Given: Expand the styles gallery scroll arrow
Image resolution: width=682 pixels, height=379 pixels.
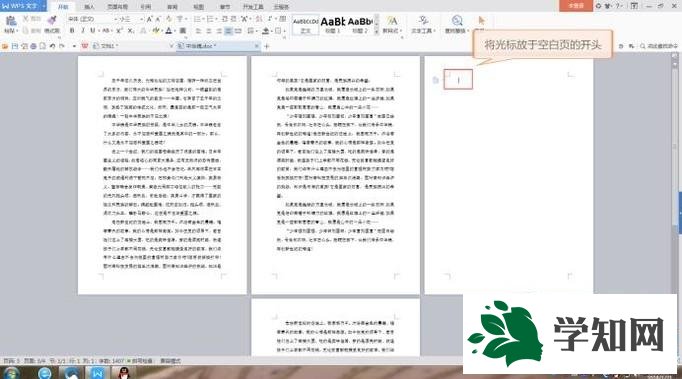Looking at the screenshot, I should [376, 32].
